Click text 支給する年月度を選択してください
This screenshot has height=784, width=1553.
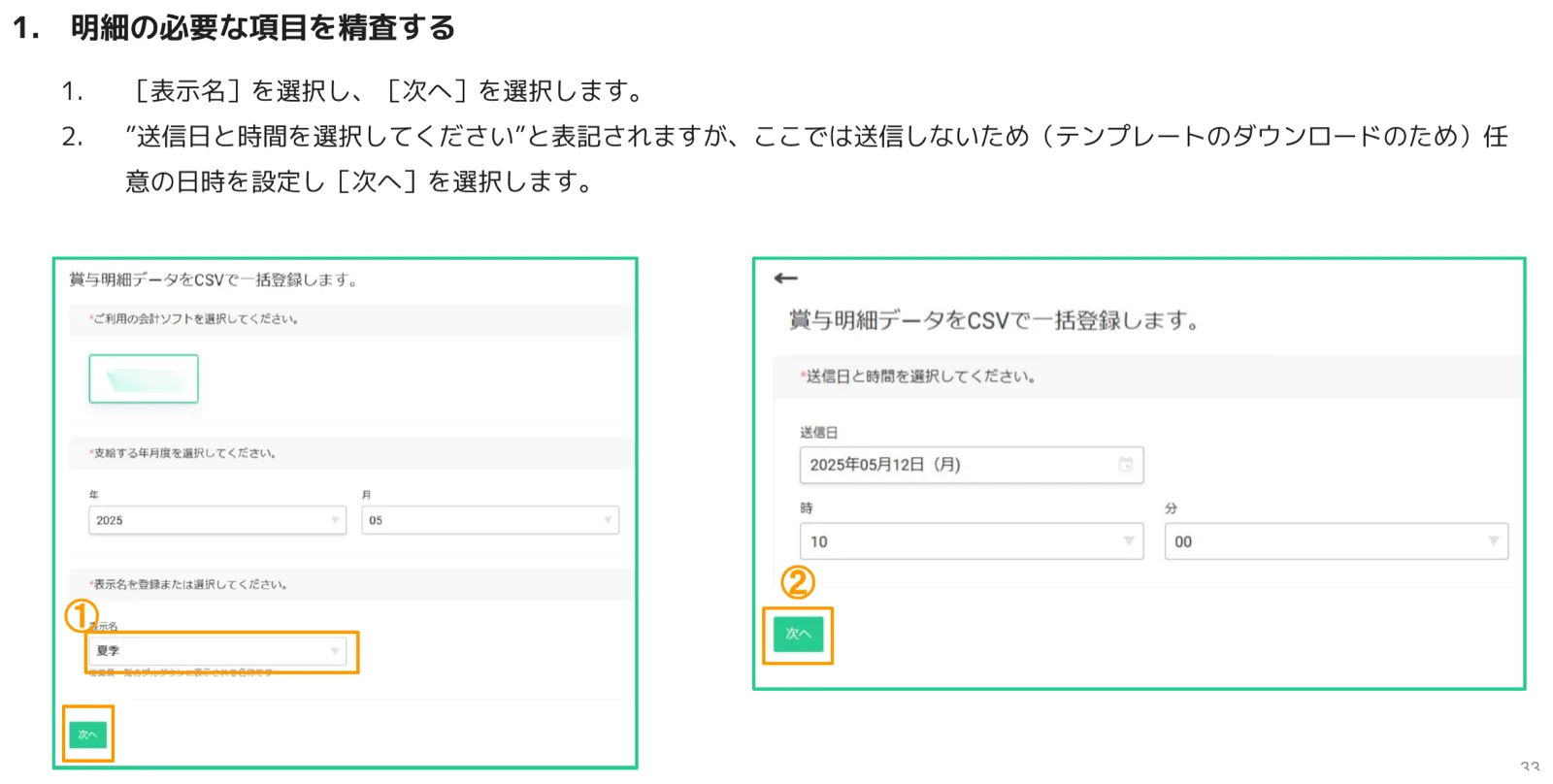pos(185,453)
